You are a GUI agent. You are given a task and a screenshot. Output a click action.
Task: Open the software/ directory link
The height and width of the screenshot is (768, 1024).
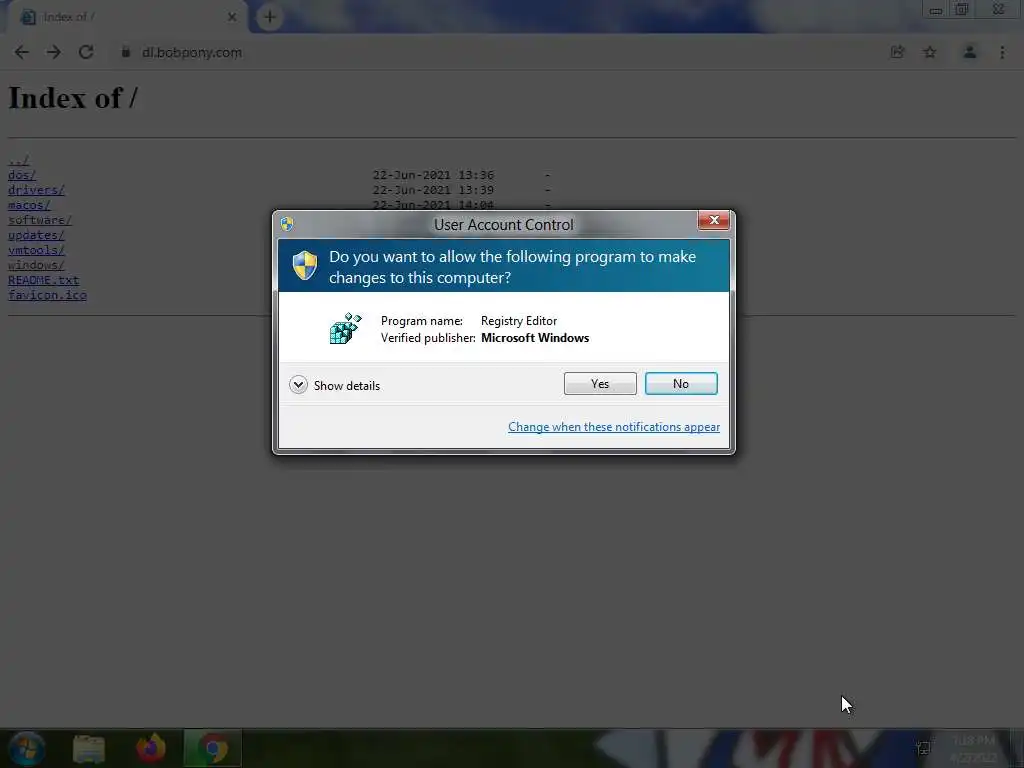(40, 220)
